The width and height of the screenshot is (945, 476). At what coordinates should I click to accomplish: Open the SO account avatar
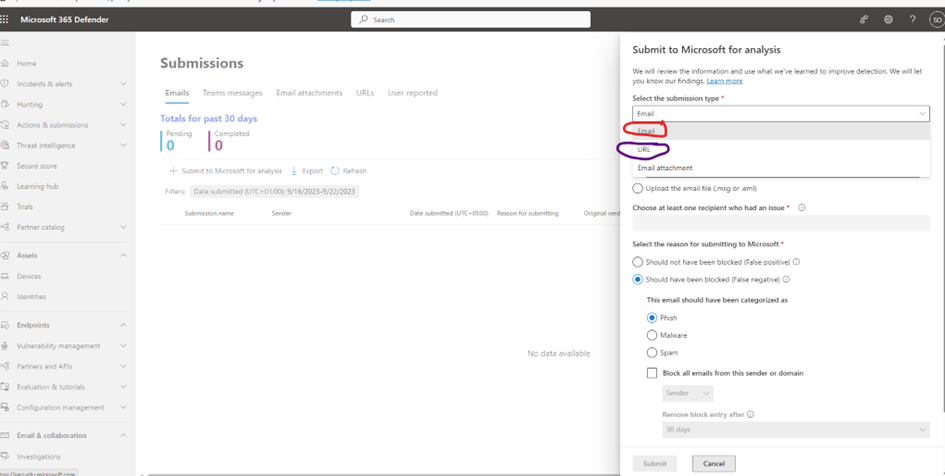936,19
